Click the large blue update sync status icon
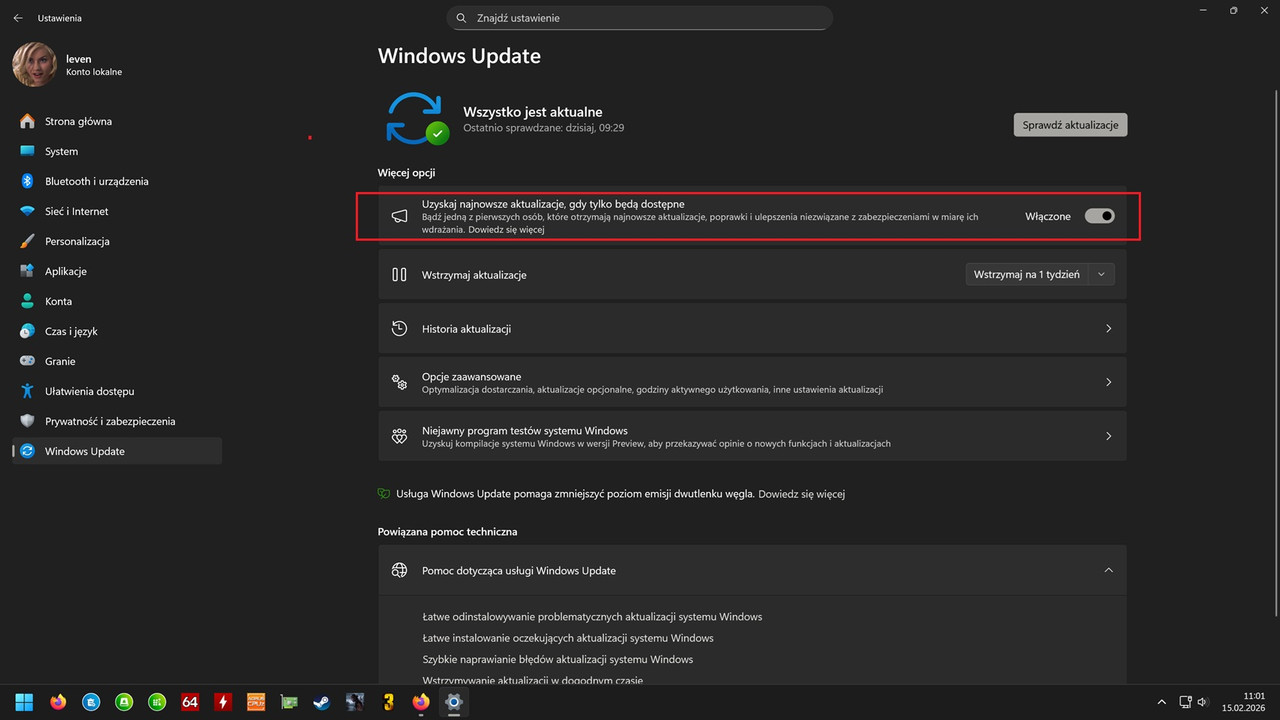This screenshot has height=720, width=1280. coord(416,120)
